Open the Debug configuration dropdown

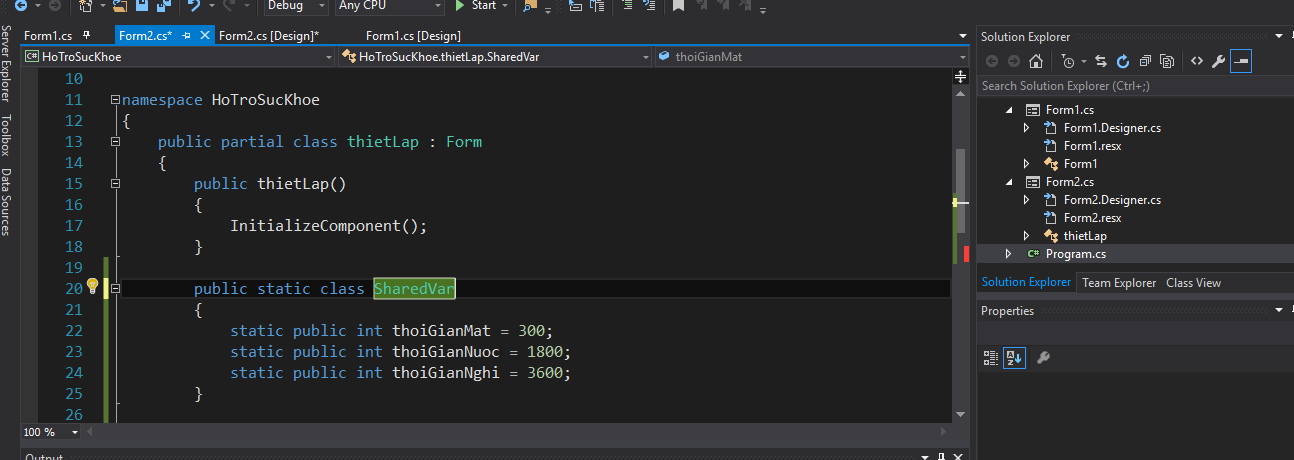pos(296,5)
